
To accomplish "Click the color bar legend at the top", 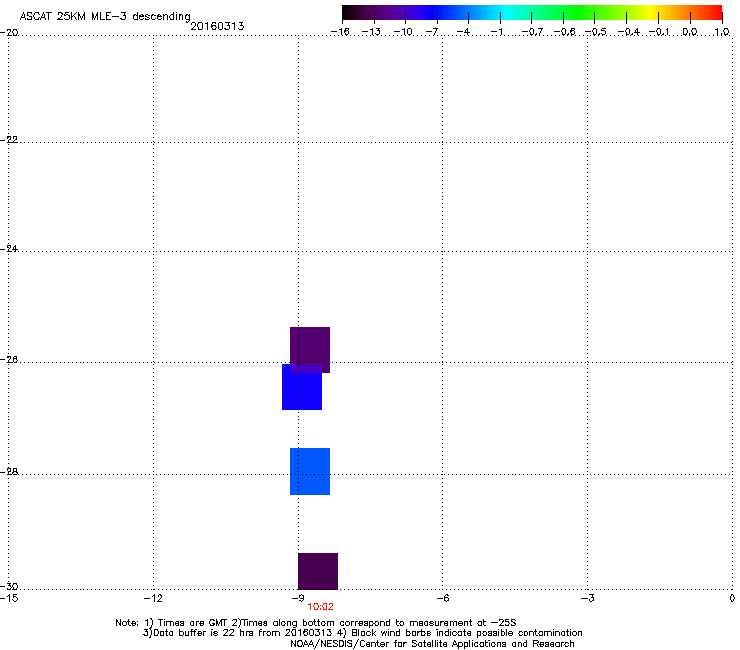I will tap(532, 13).
